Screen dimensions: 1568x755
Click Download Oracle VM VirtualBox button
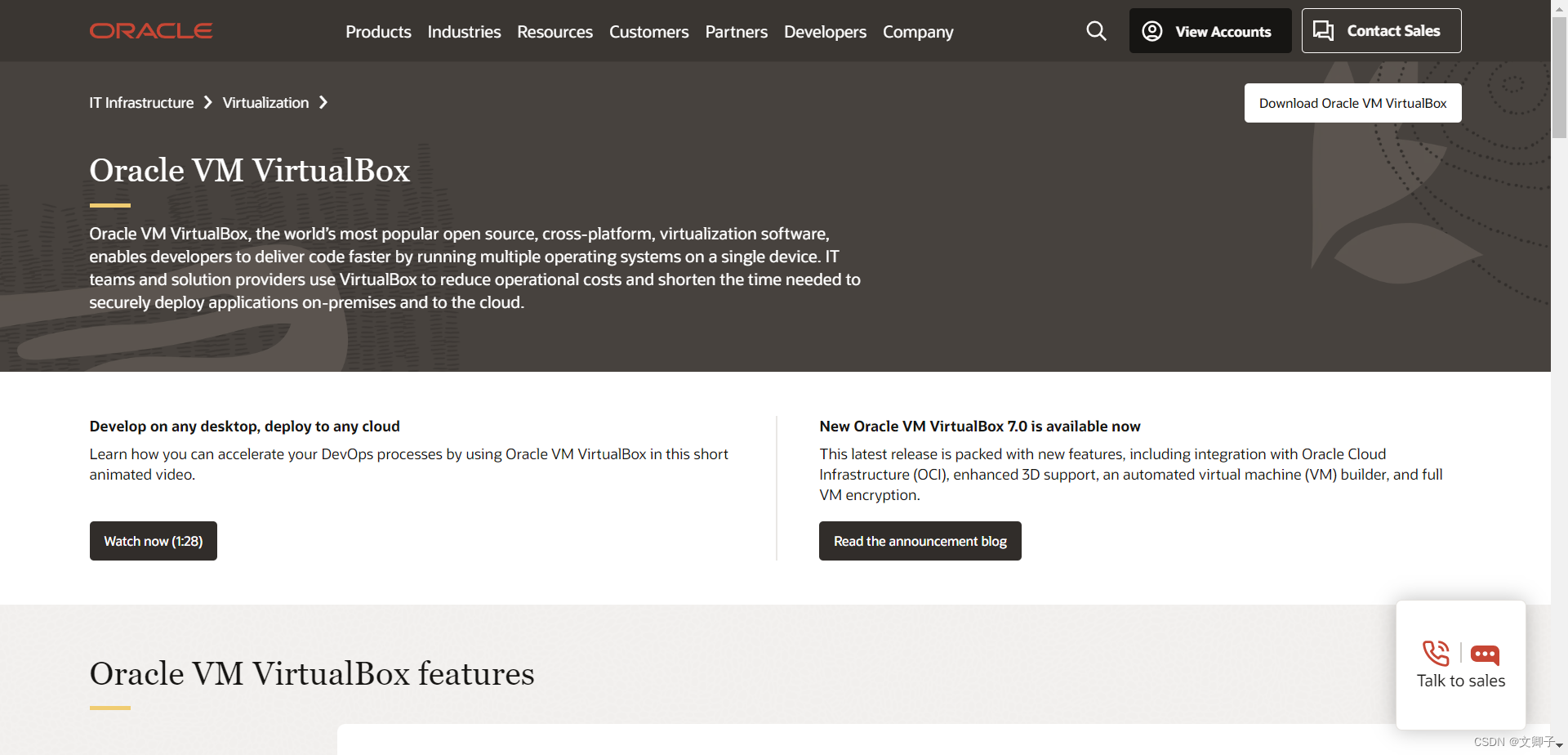point(1352,103)
